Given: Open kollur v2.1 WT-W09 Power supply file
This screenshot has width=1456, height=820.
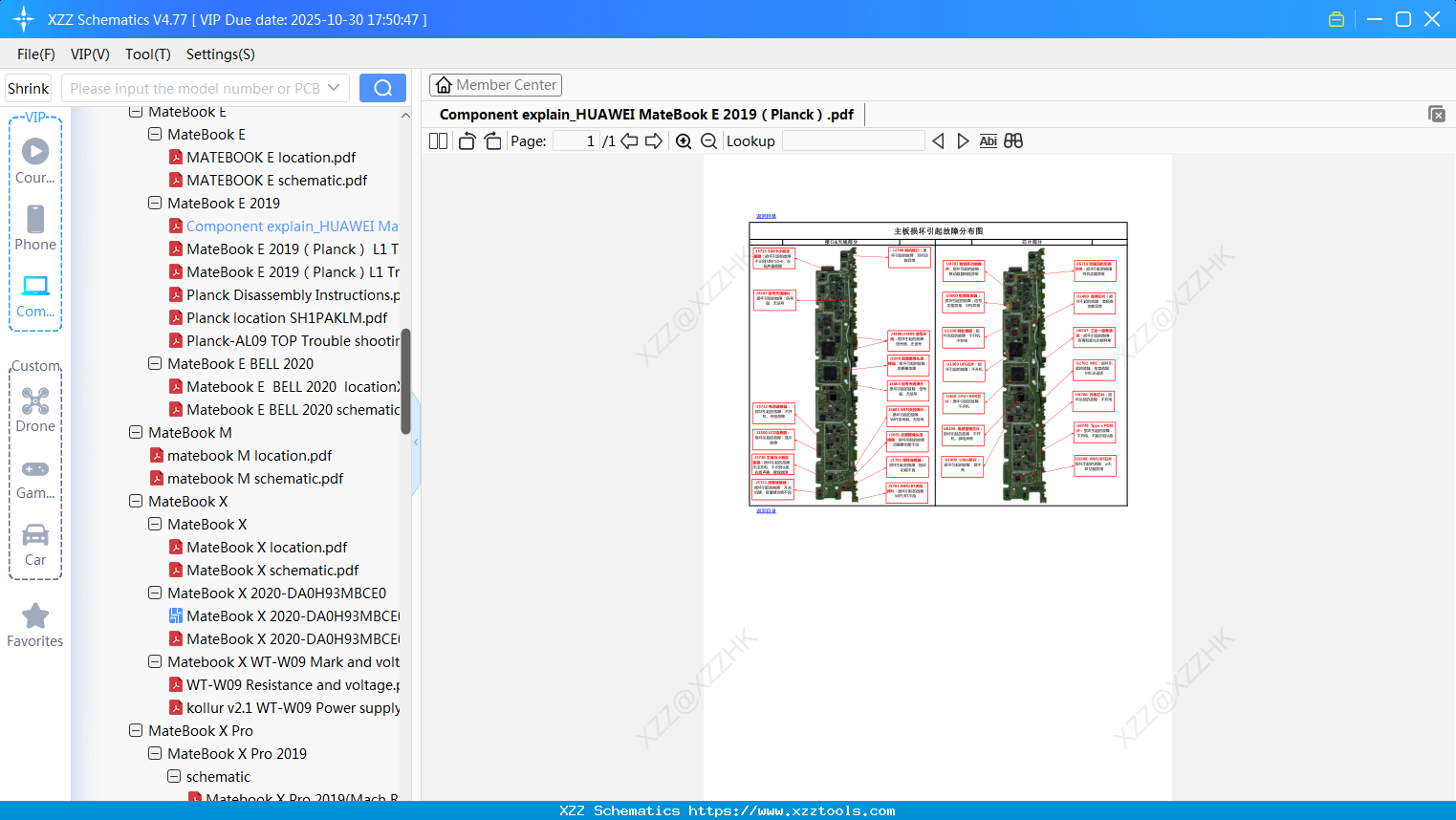Looking at the screenshot, I should (293, 708).
